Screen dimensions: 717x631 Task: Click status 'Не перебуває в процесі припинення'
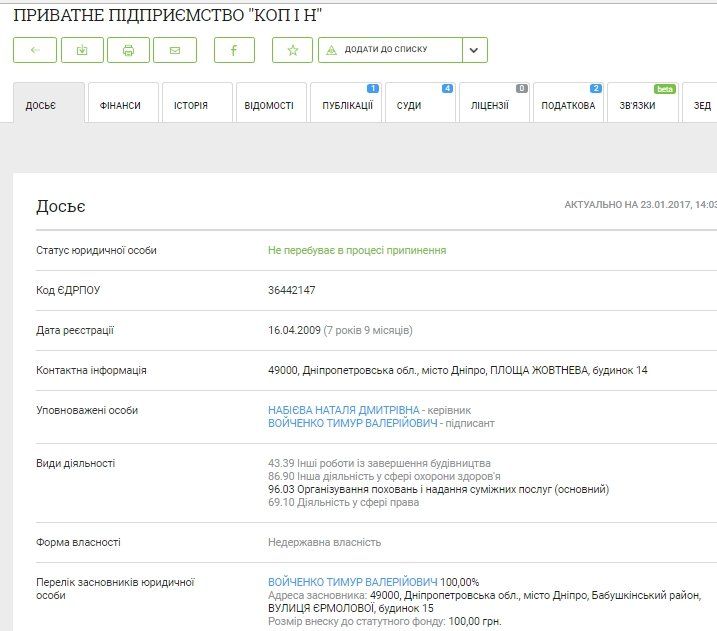tap(357, 250)
